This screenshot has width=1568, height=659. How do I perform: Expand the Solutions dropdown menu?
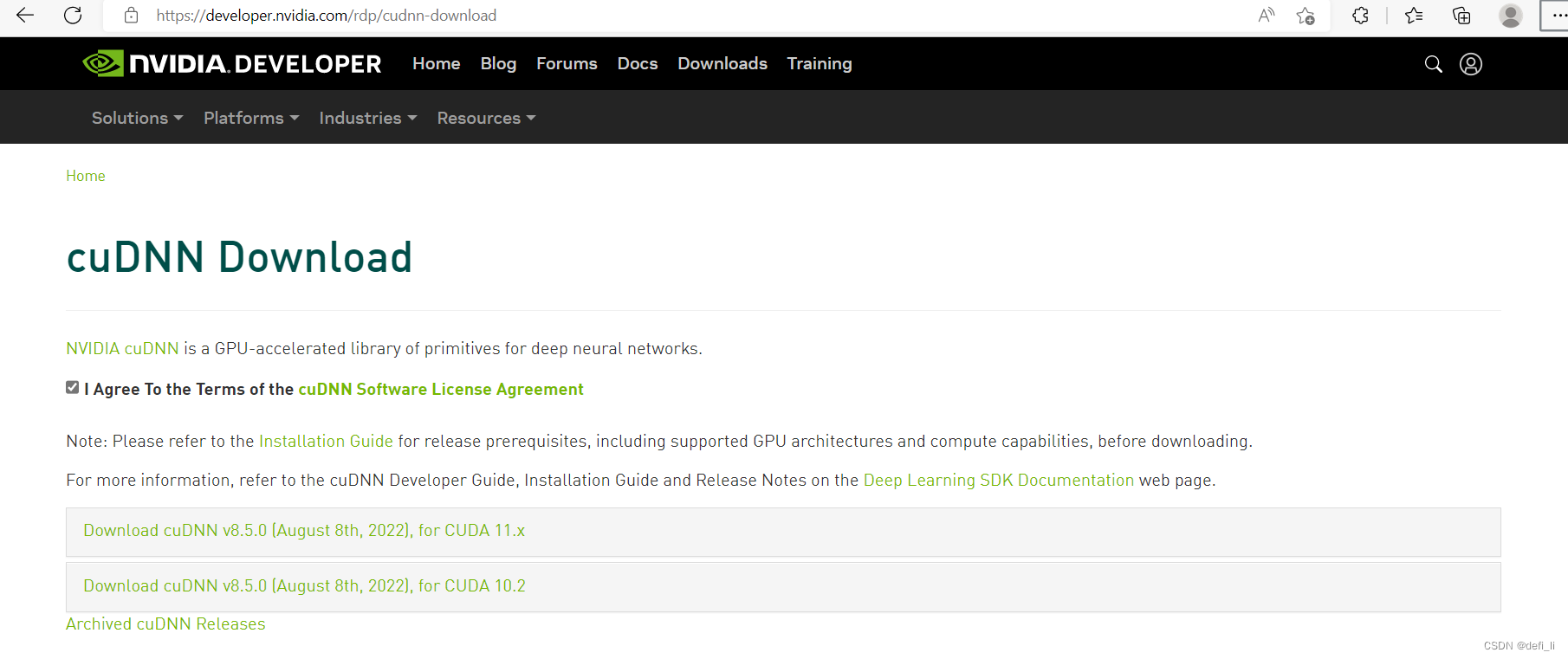137,118
